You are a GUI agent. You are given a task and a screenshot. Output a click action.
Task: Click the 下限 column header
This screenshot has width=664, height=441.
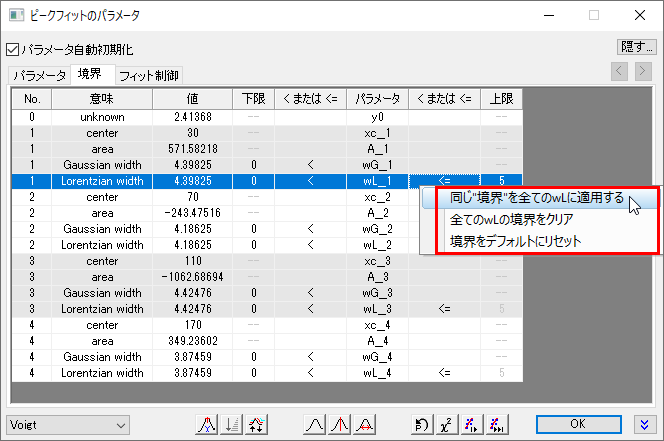click(253, 99)
